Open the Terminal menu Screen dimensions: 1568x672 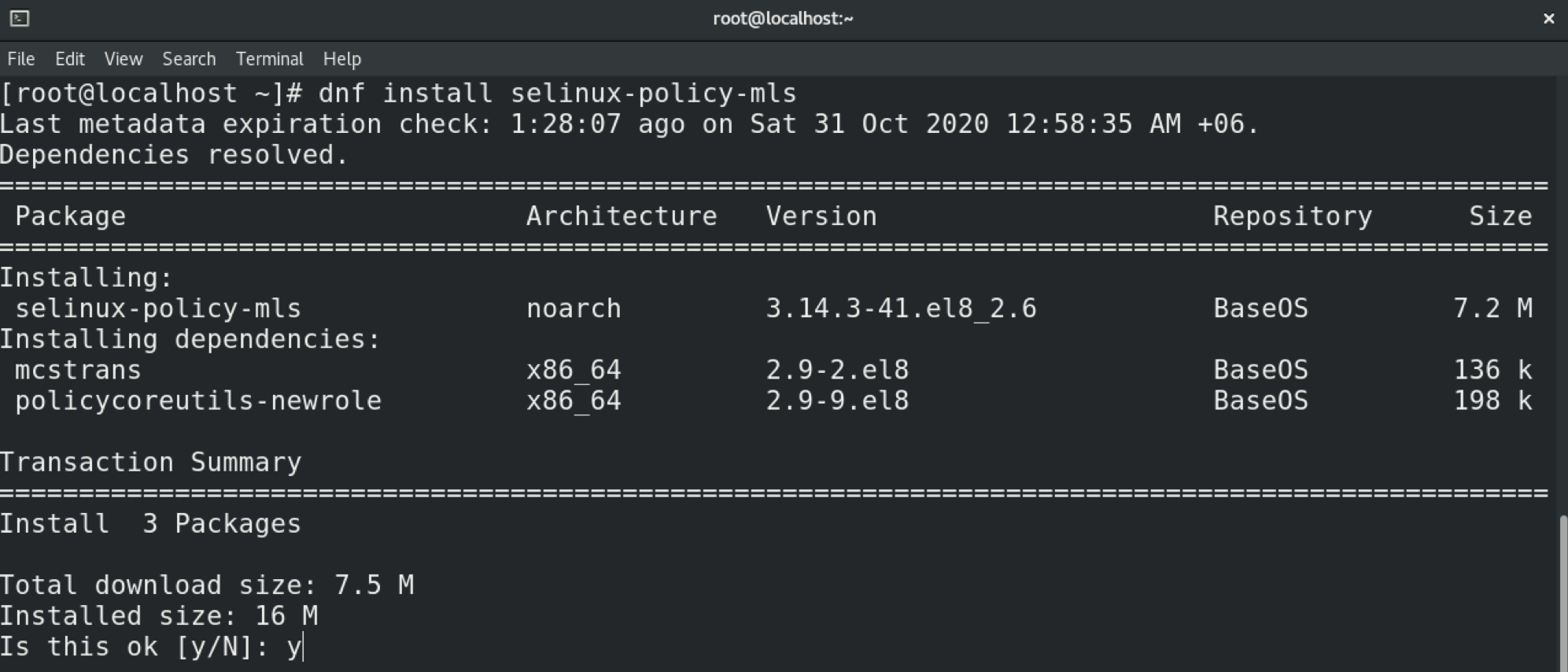(x=269, y=59)
